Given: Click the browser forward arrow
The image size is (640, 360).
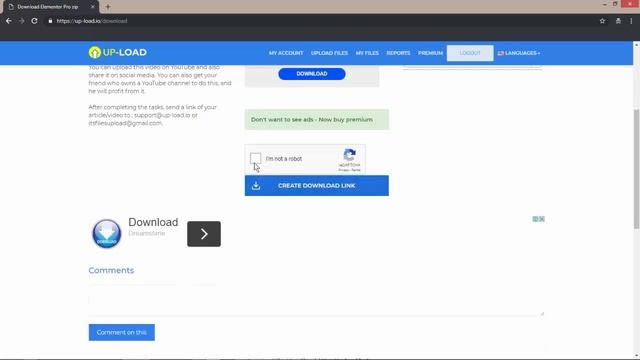Looking at the screenshot, I should [22, 21].
